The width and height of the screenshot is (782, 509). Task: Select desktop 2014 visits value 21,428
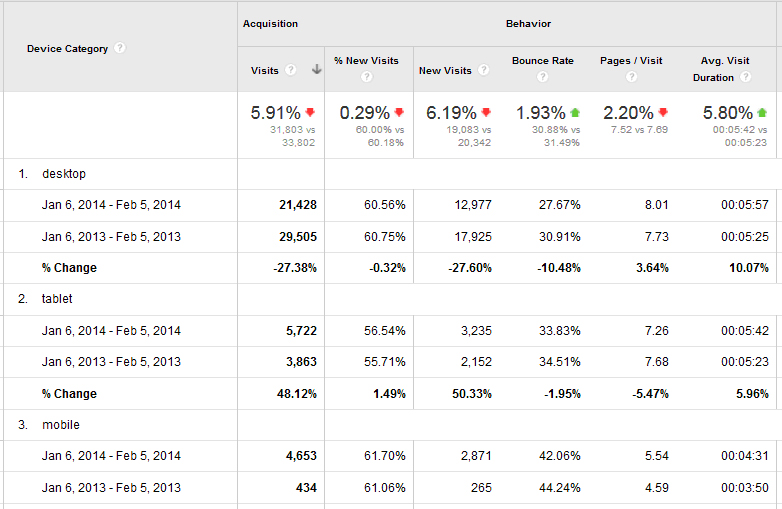[298, 205]
